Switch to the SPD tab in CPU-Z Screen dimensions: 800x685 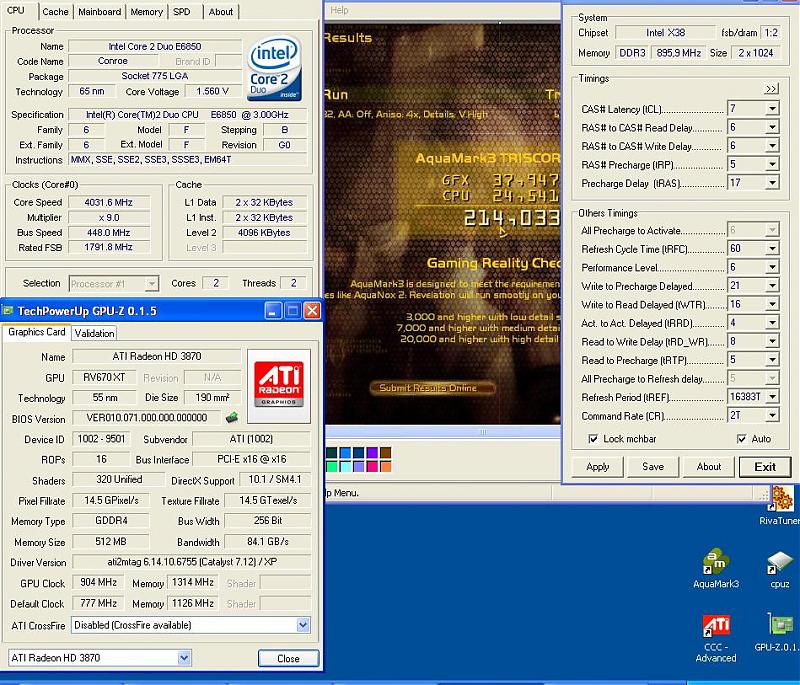pyautogui.click(x=182, y=12)
